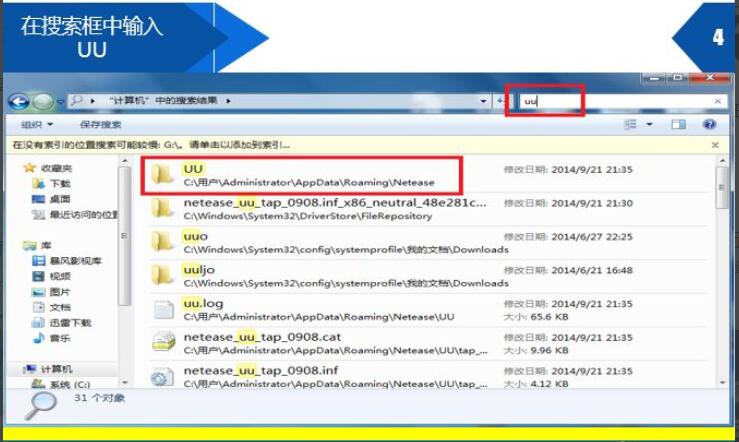
Task: Click 保存搜索 in the toolbar
Action: pos(101,124)
